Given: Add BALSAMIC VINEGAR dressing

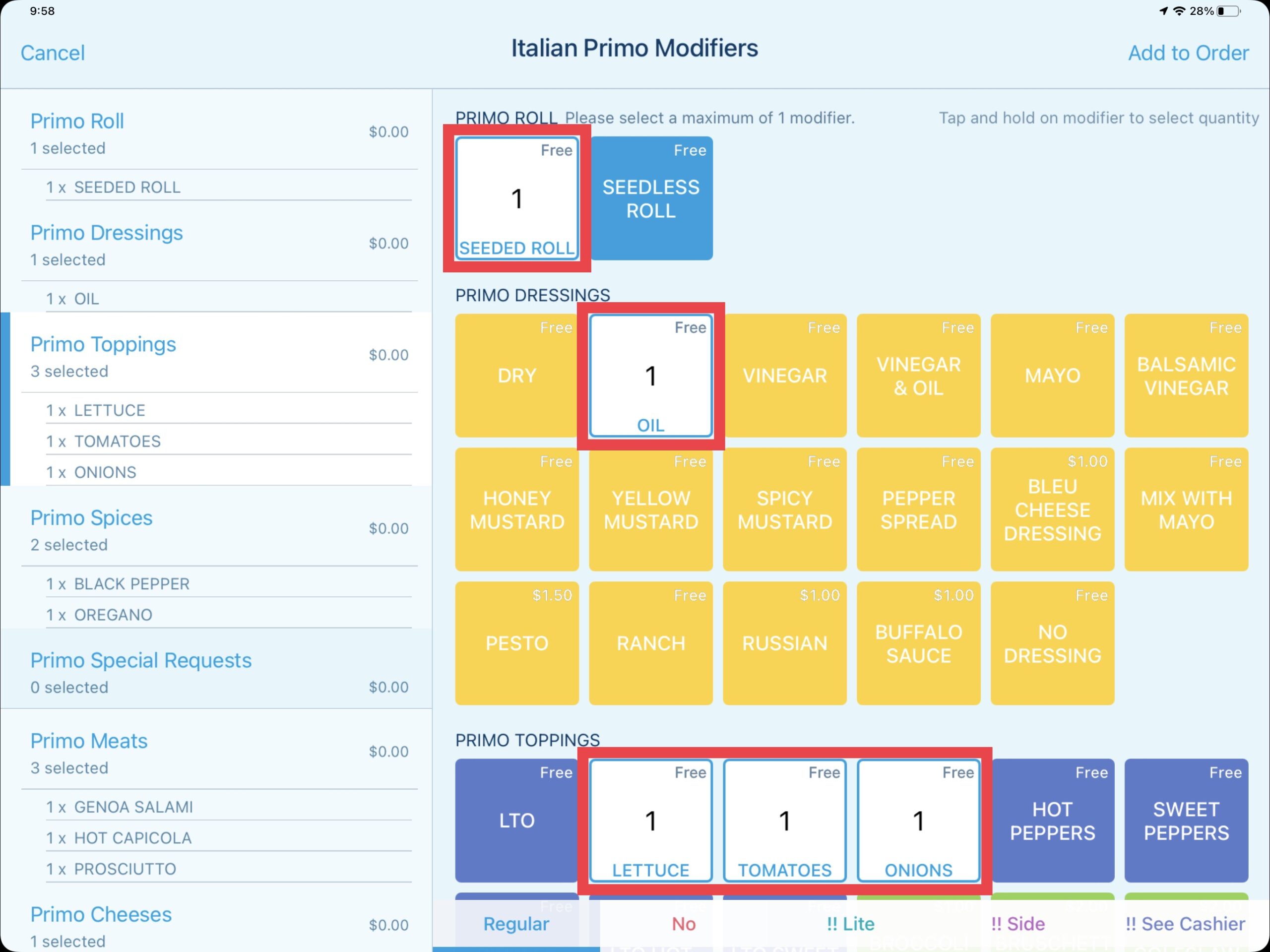Looking at the screenshot, I should (x=1186, y=376).
